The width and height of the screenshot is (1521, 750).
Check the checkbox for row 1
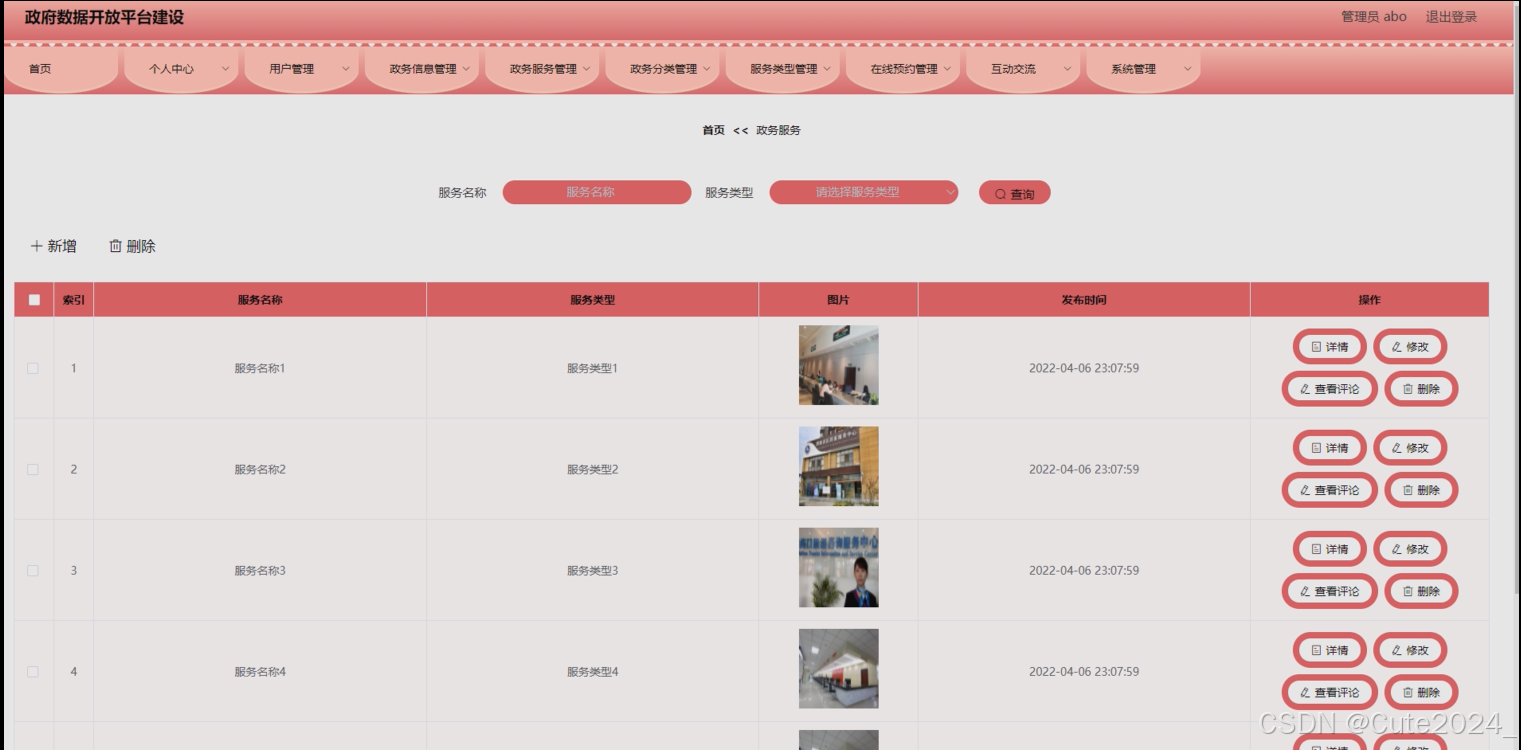click(33, 368)
